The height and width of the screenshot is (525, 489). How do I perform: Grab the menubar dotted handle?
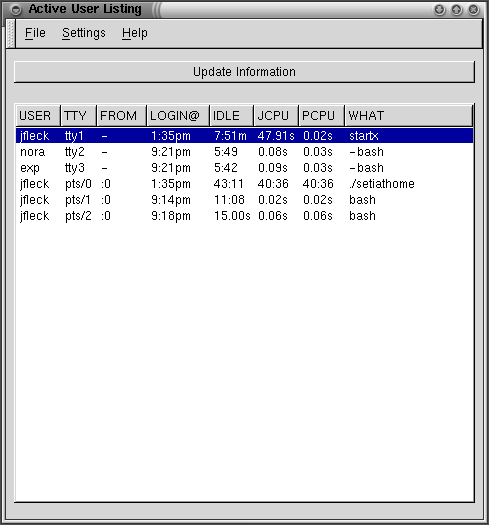coord(10,33)
